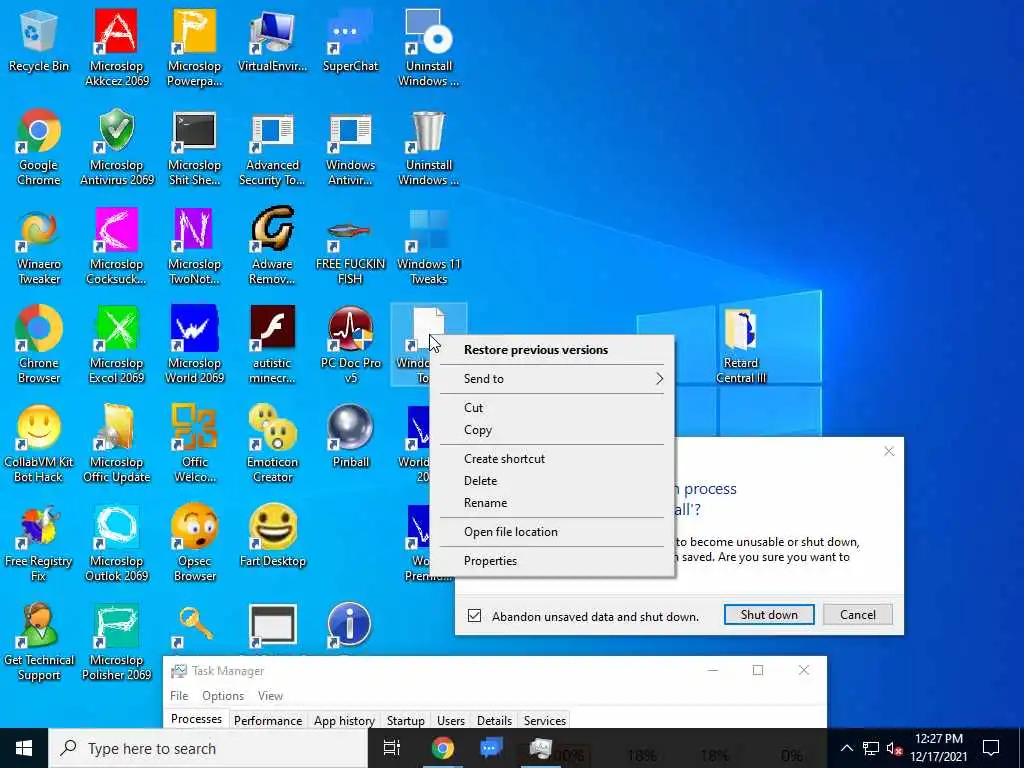Open the notification center icon

991,748
